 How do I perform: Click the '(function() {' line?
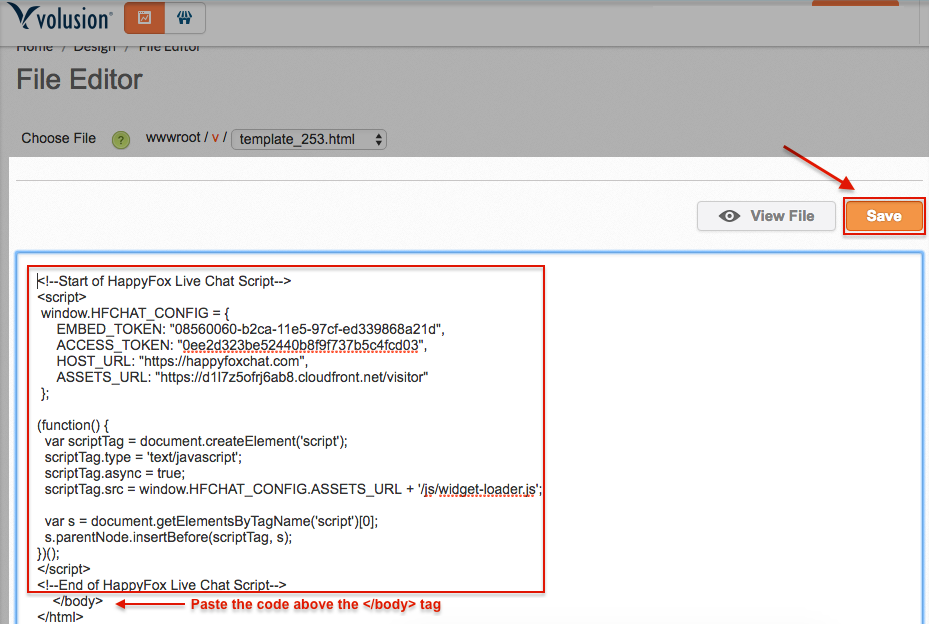(73, 425)
